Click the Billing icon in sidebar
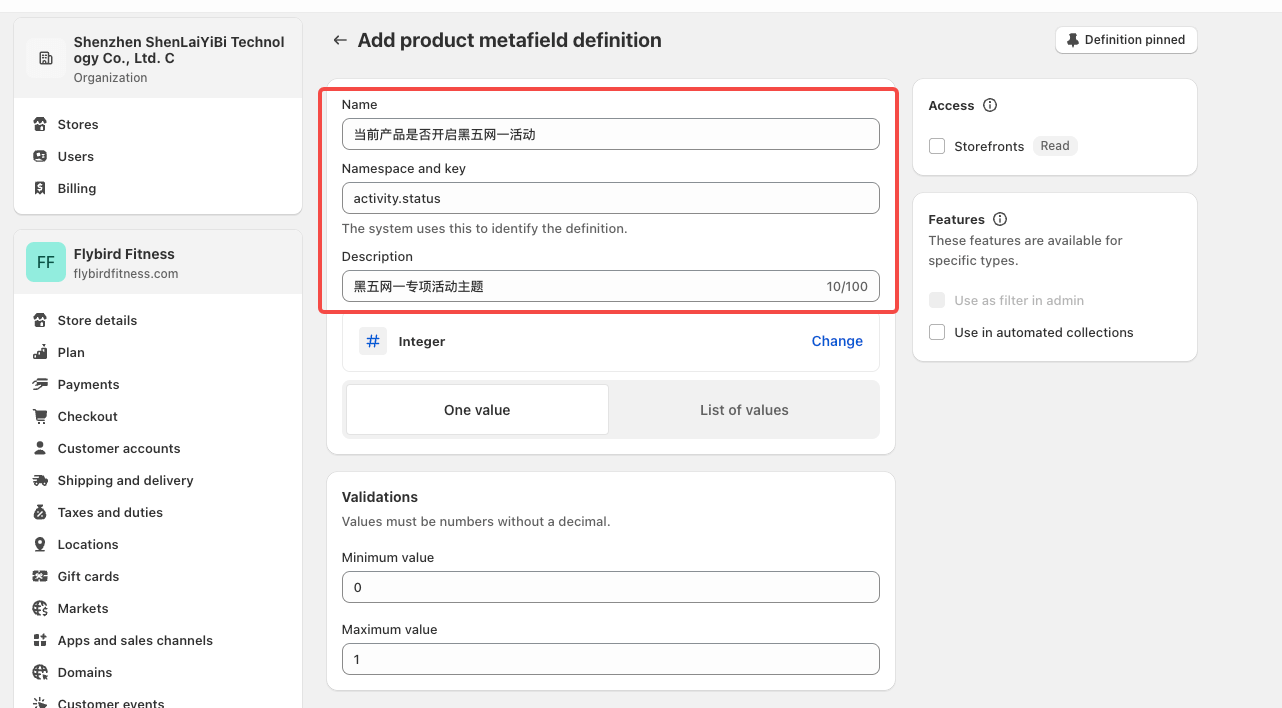This screenshot has width=1282, height=708. point(40,189)
